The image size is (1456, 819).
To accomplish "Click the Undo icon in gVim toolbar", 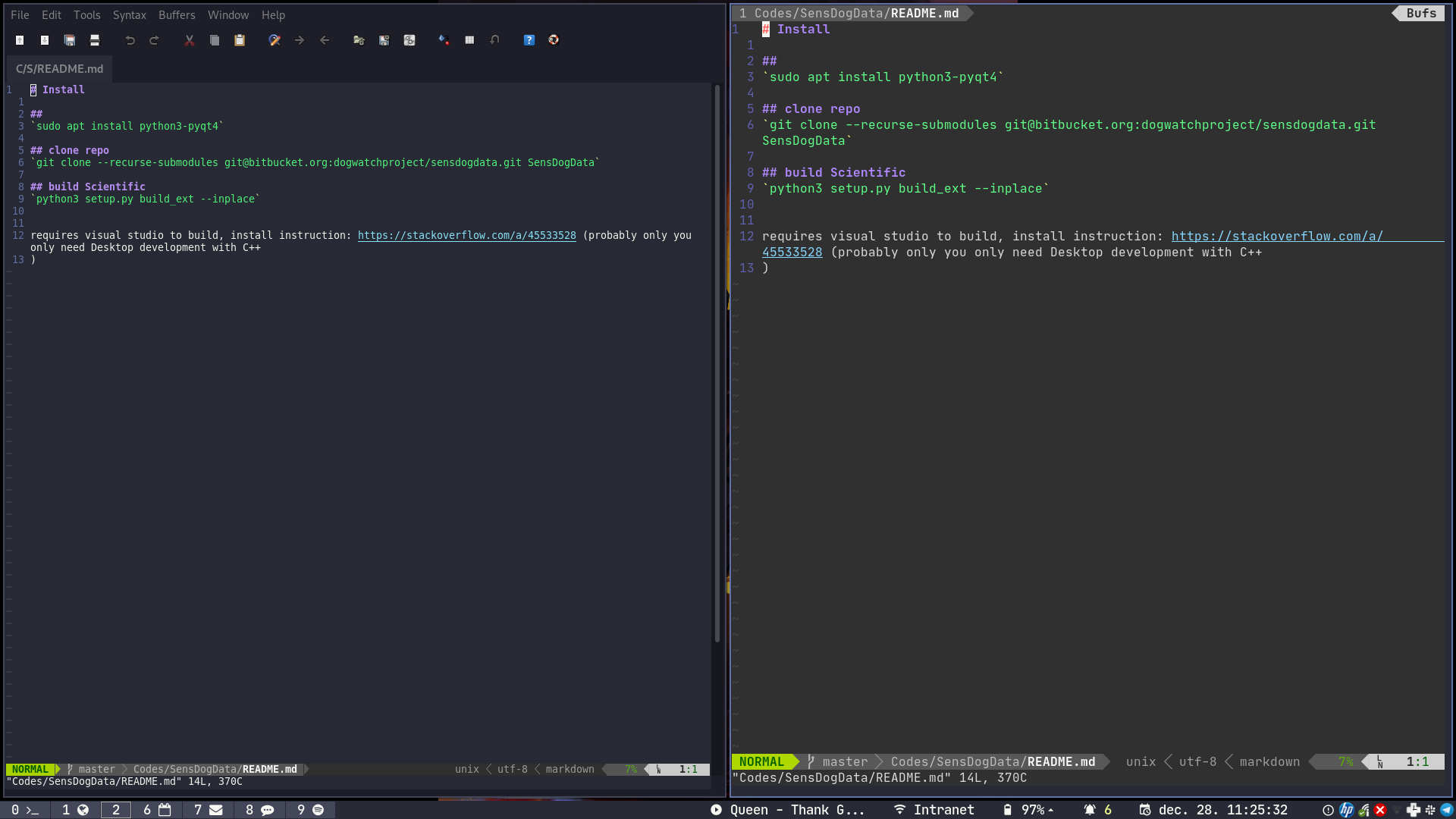I will [x=130, y=40].
